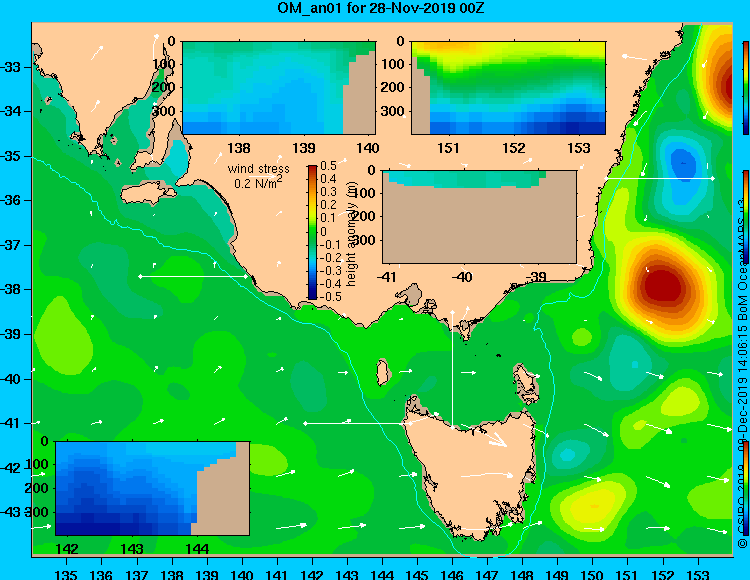Click the 153 label on main bottom axis
This screenshot has height=580, width=750.
coord(698,574)
